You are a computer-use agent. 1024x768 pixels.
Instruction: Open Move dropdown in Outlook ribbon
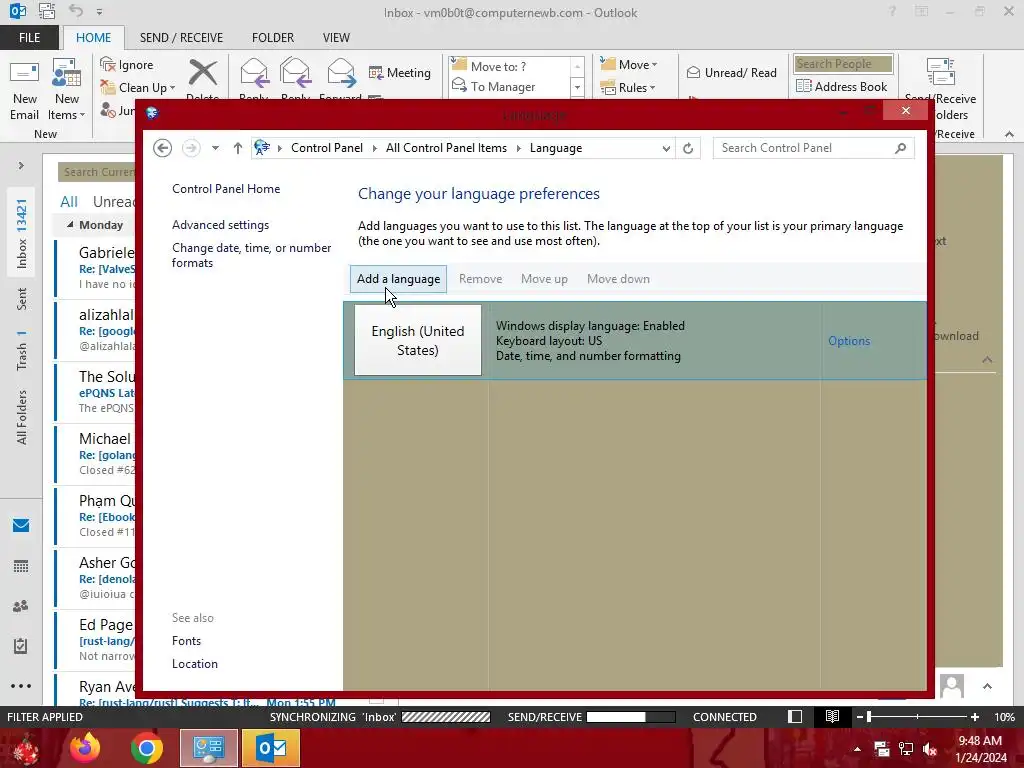628,65
